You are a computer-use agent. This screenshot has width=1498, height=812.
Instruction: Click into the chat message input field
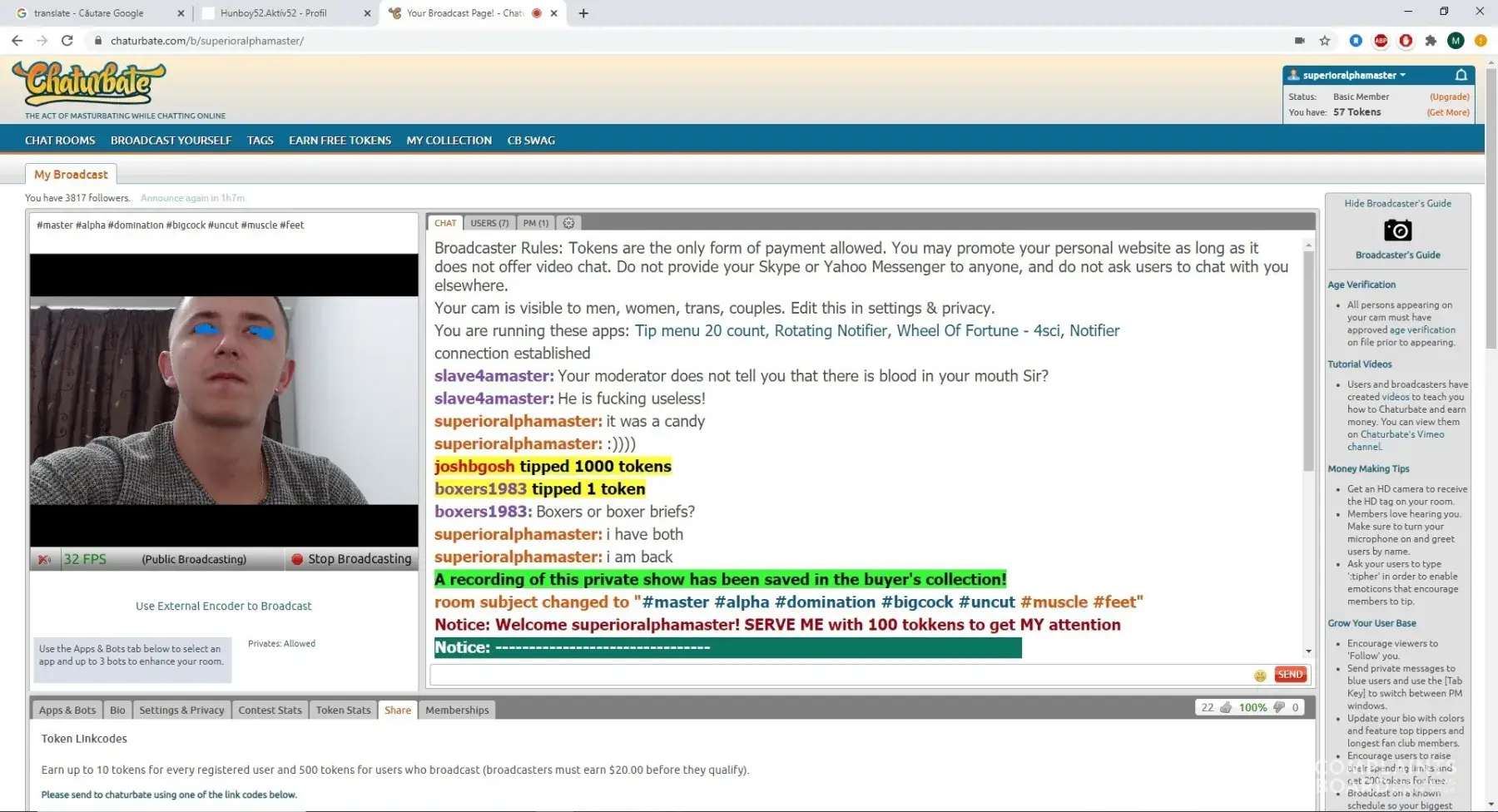841,675
